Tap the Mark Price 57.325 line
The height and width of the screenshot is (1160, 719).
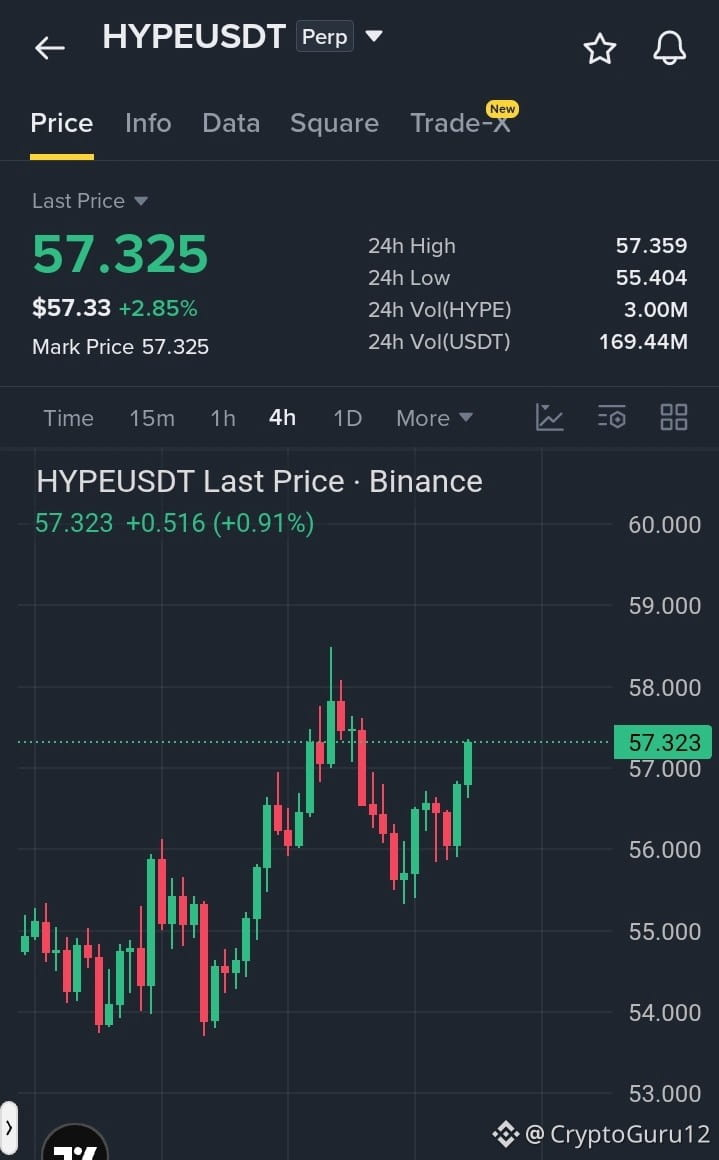coord(121,347)
